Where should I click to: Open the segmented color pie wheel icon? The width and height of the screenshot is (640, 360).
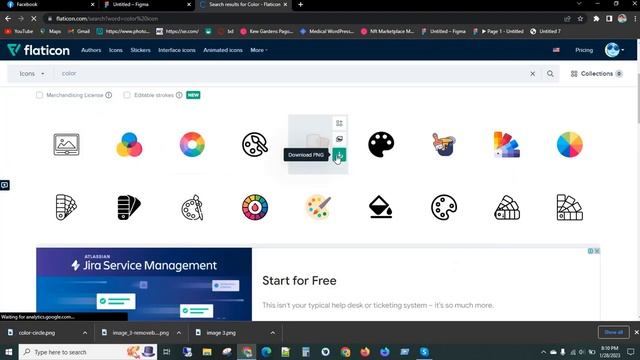point(569,144)
